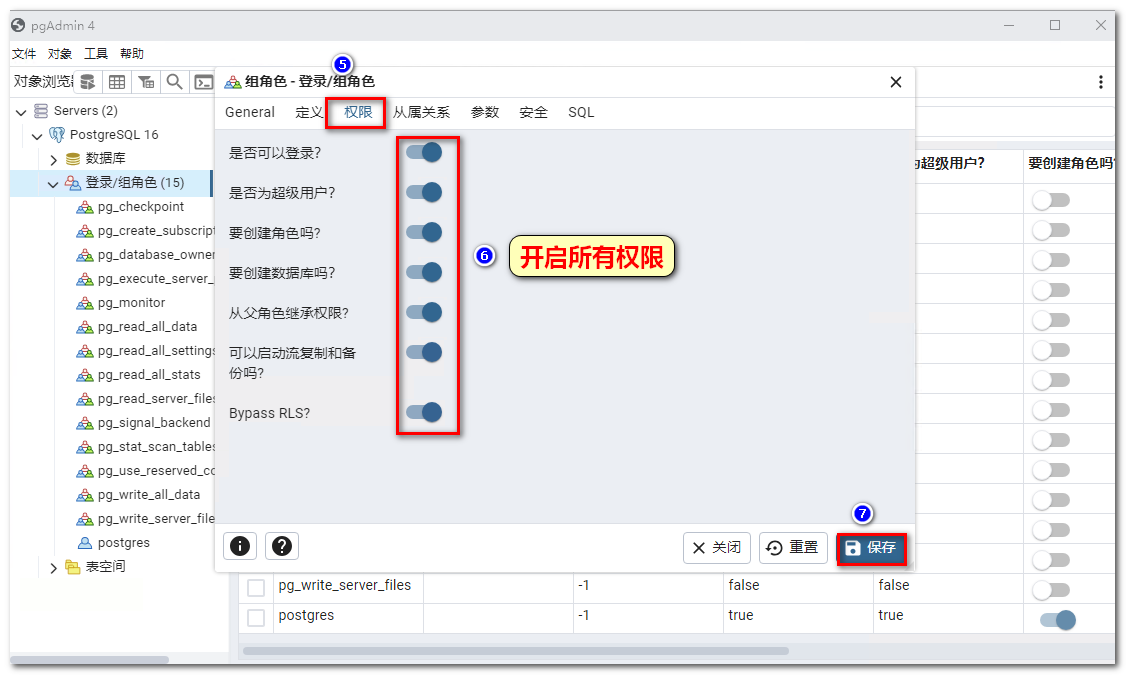Screen dimensions: 1126x675
Task: Switch to the SQL tab
Action: click(x=581, y=112)
